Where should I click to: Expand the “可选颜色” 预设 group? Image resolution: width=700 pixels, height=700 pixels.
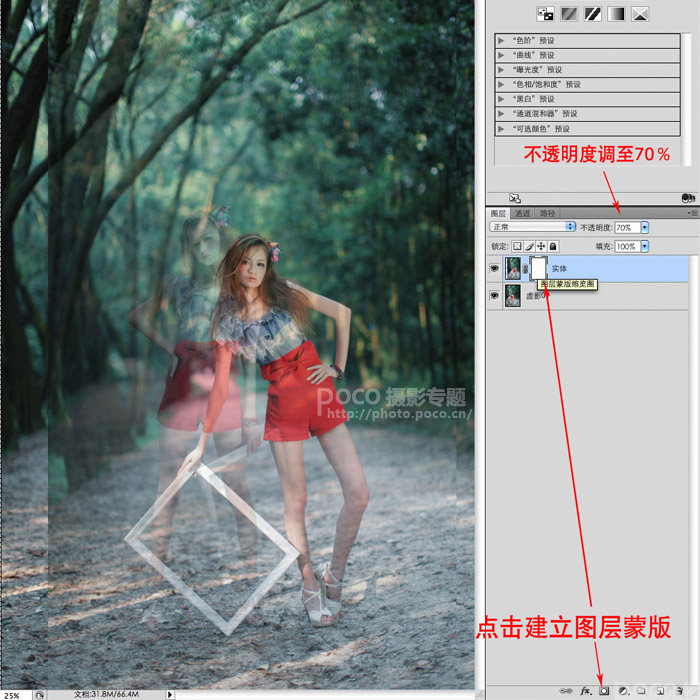tap(501, 129)
